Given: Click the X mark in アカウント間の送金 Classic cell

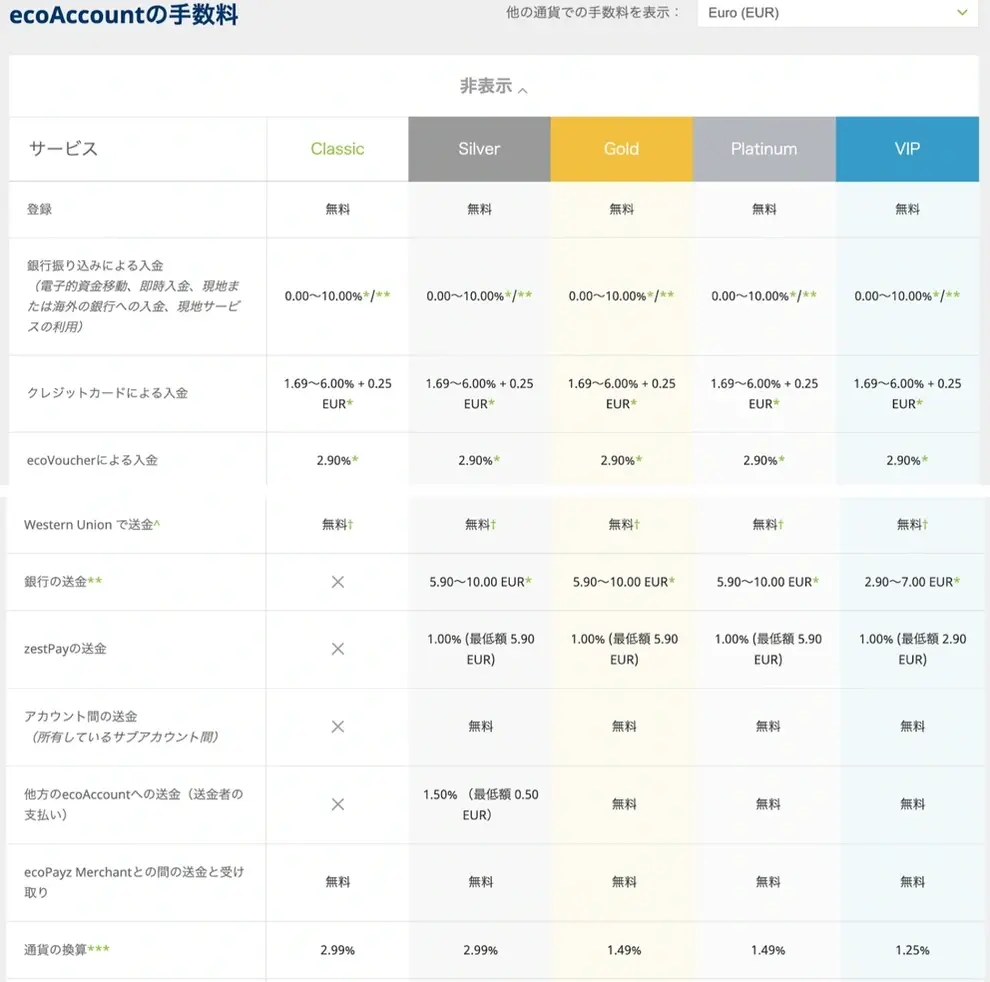Looking at the screenshot, I should pyautogui.click(x=338, y=726).
